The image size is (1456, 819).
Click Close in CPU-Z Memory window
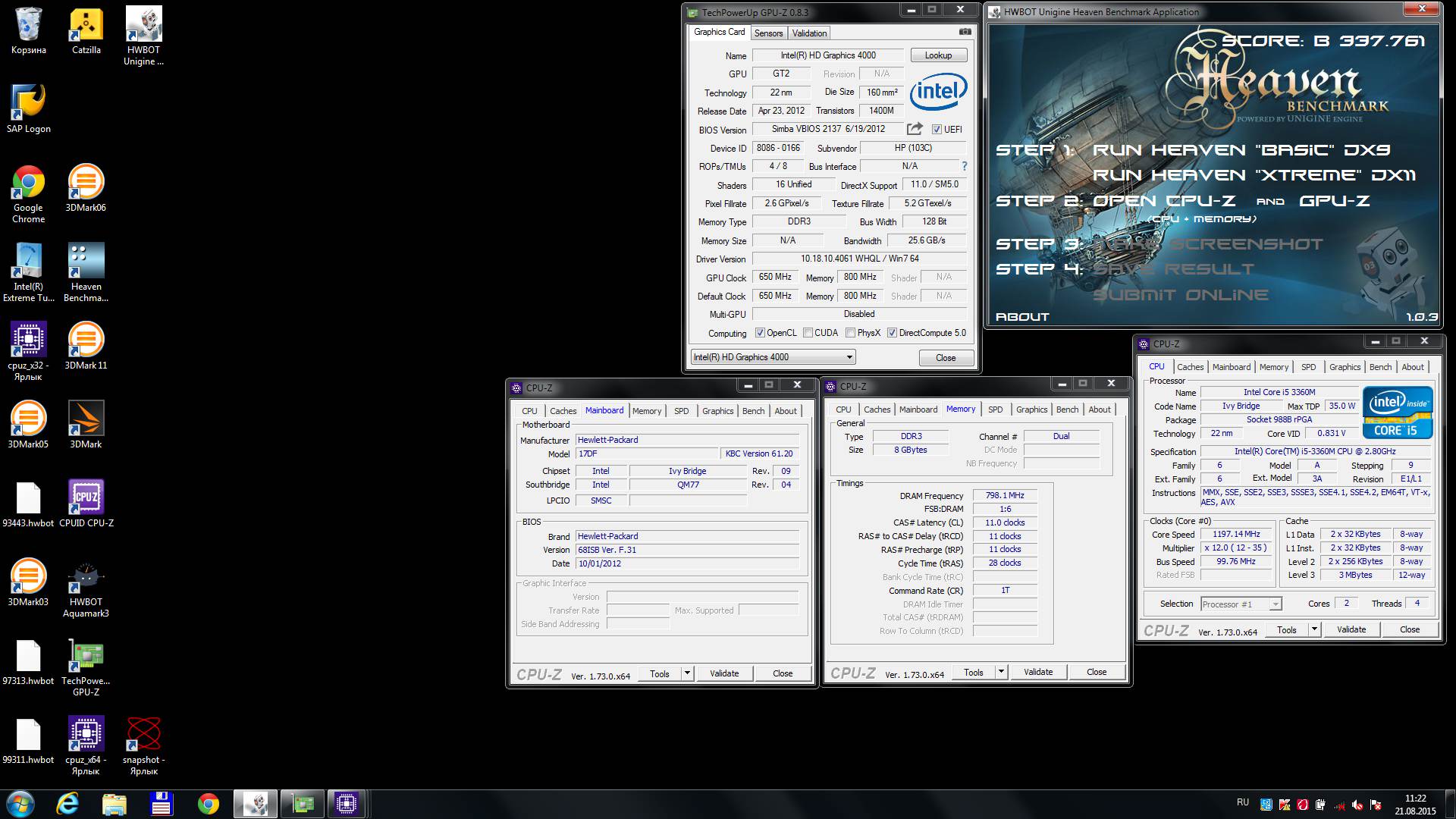(1097, 672)
